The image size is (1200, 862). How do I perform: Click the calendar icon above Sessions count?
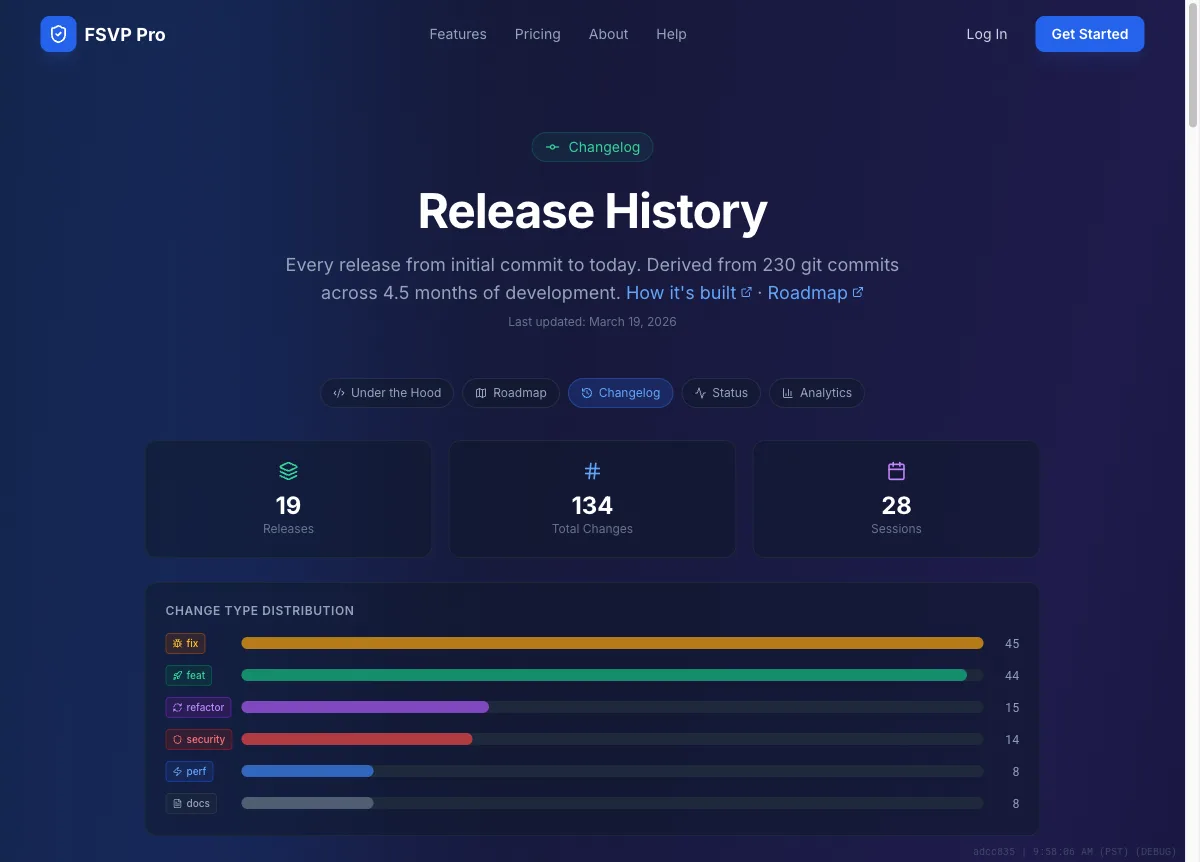pyautogui.click(x=895, y=469)
